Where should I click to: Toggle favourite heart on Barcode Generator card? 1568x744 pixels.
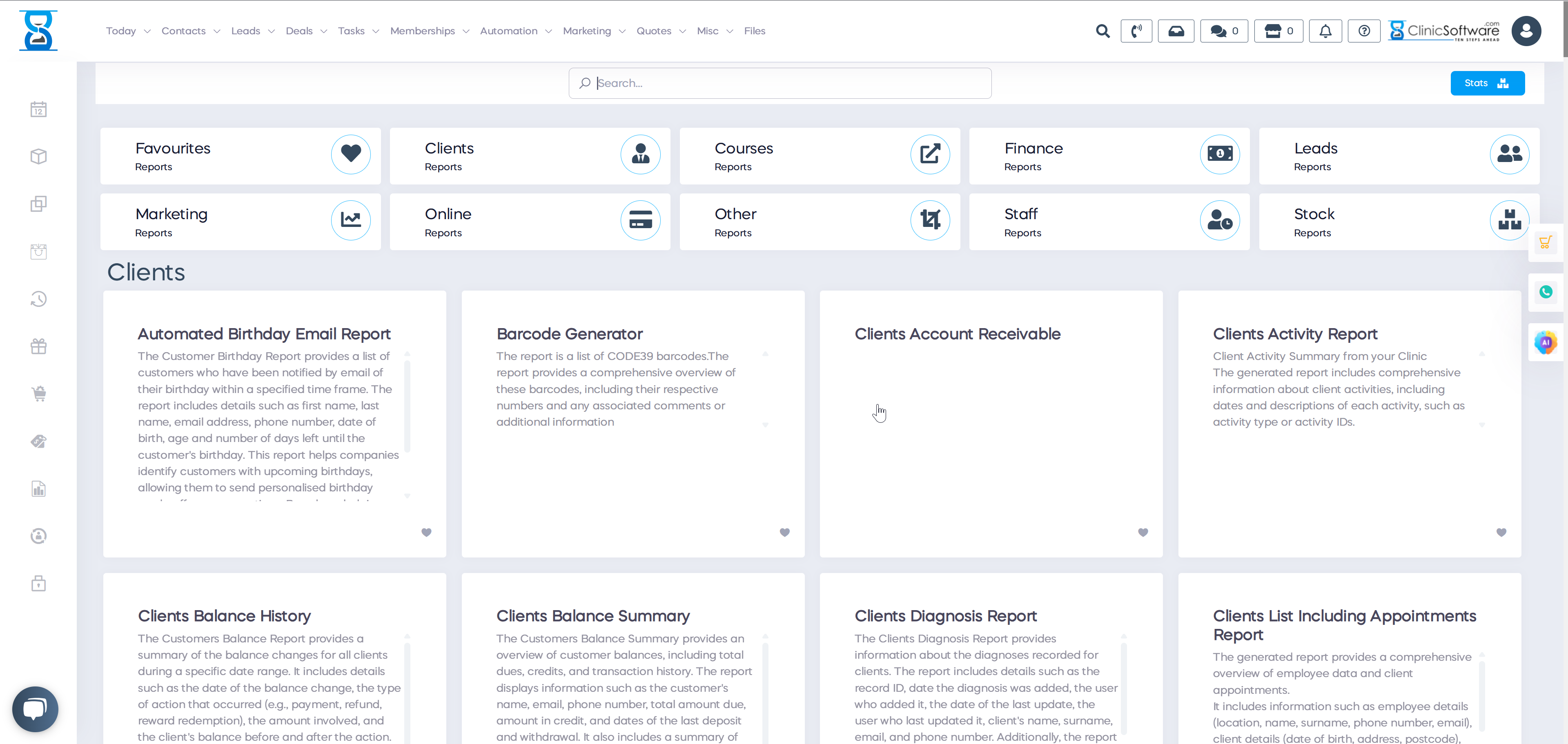[x=784, y=532]
